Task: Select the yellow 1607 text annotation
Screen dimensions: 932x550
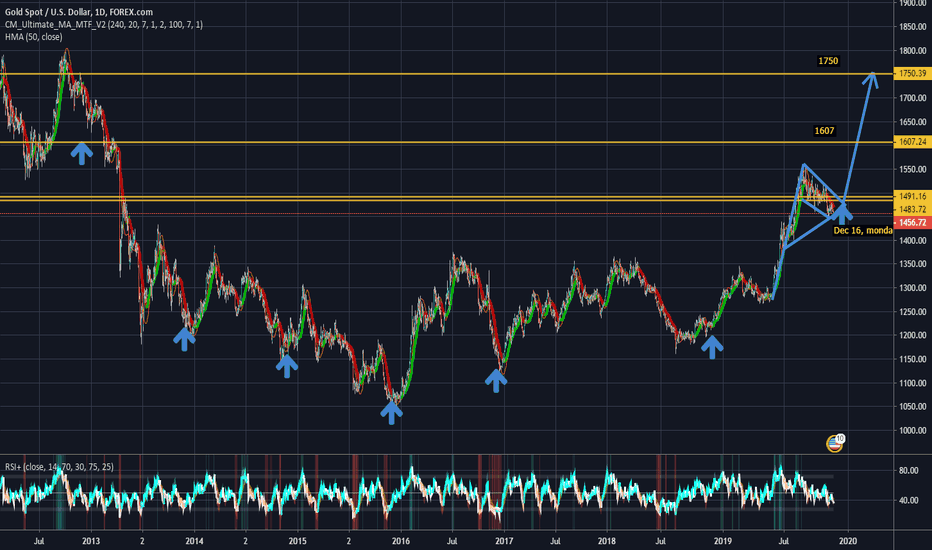Action: pos(824,131)
